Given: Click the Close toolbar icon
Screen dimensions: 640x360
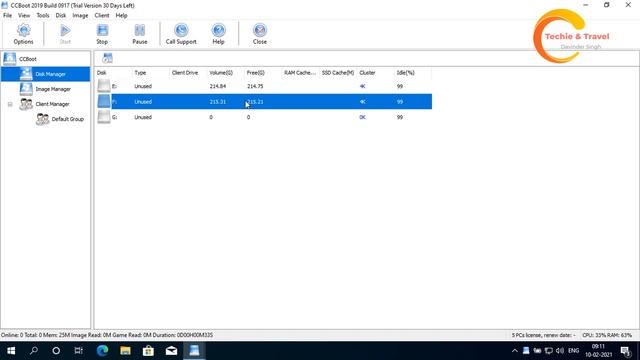Looking at the screenshot, I should (260, 34).
